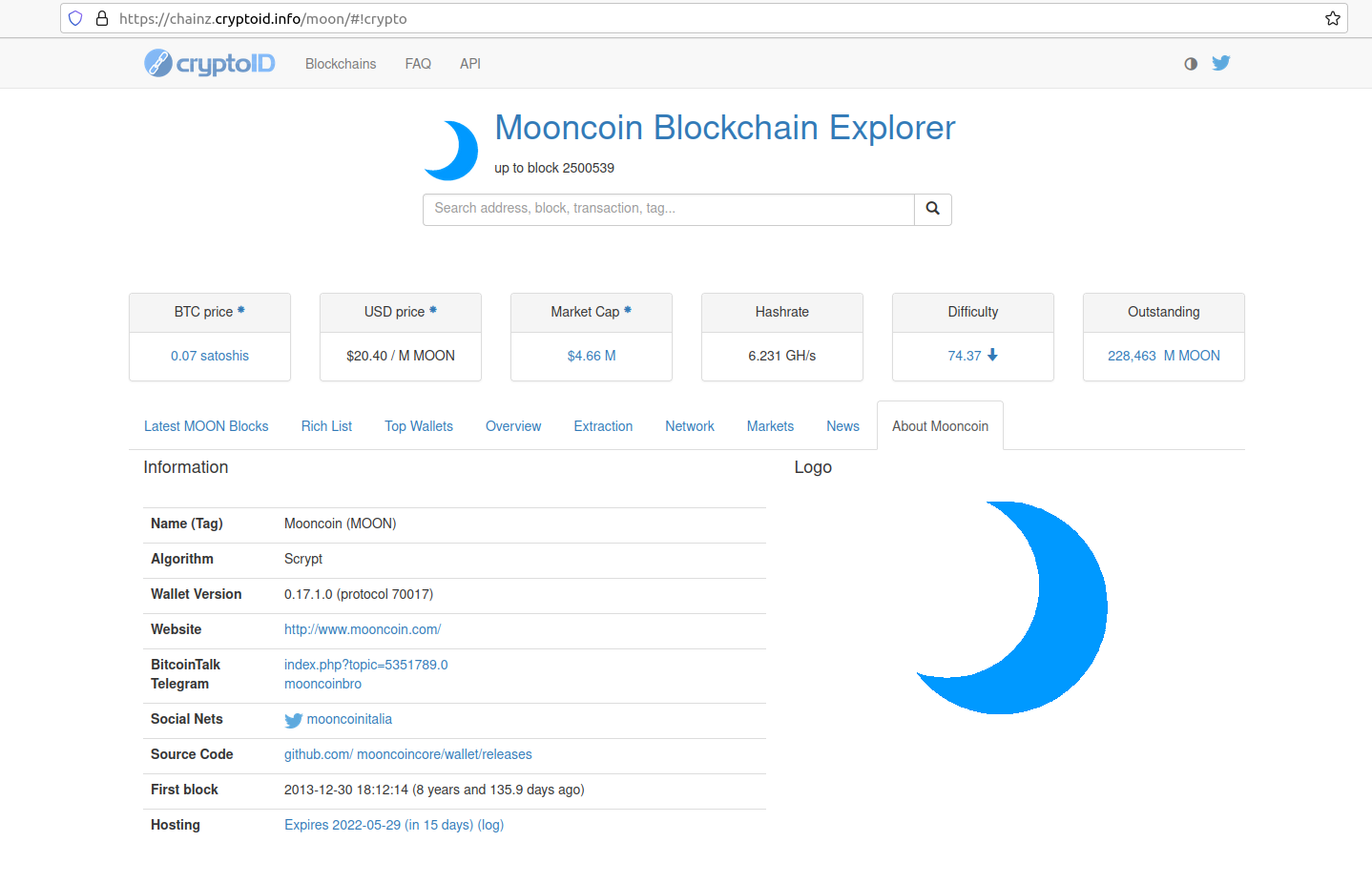Focus the address search field

point(669,209)
